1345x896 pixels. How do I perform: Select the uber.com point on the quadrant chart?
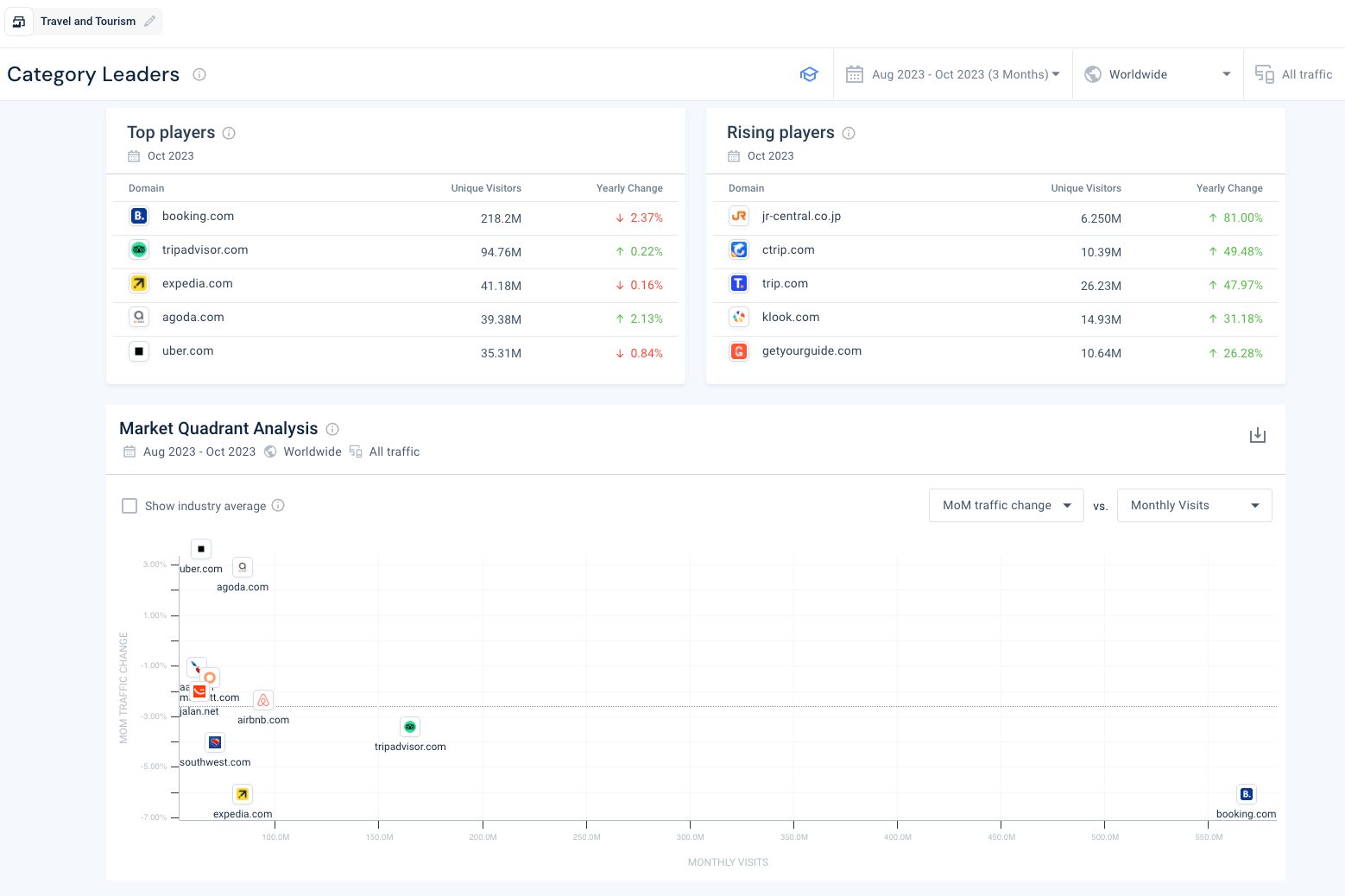point(201,549)
